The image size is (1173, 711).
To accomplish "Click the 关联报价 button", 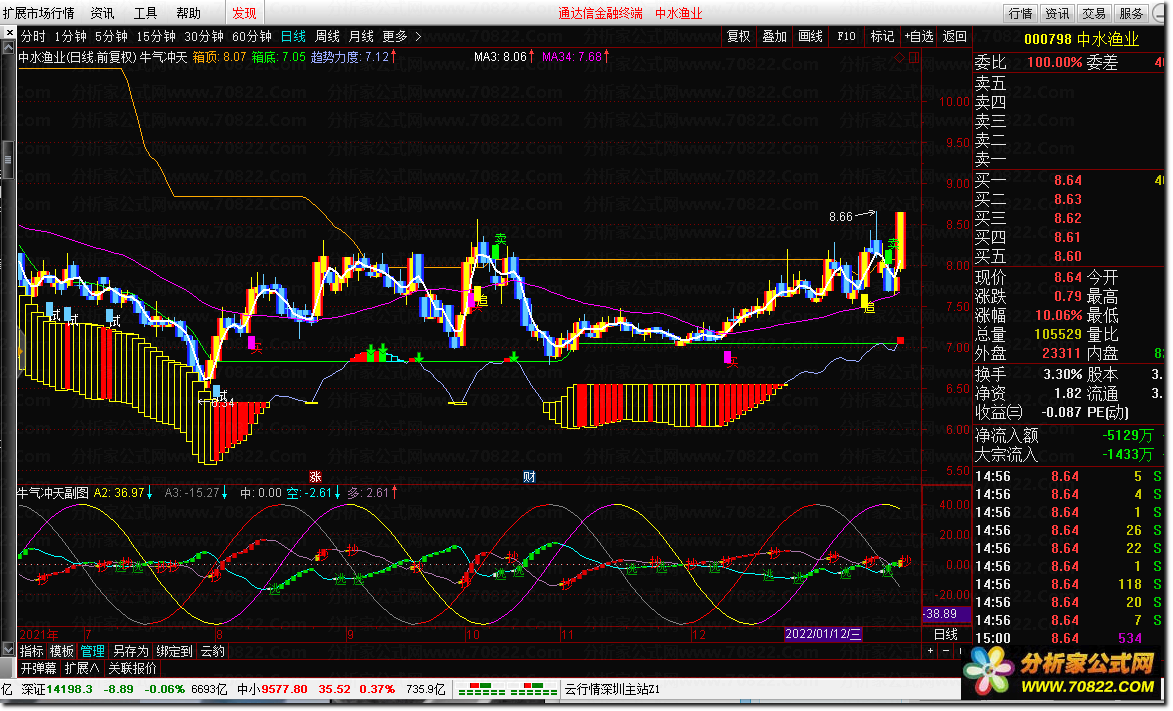I will pos(132,668).
